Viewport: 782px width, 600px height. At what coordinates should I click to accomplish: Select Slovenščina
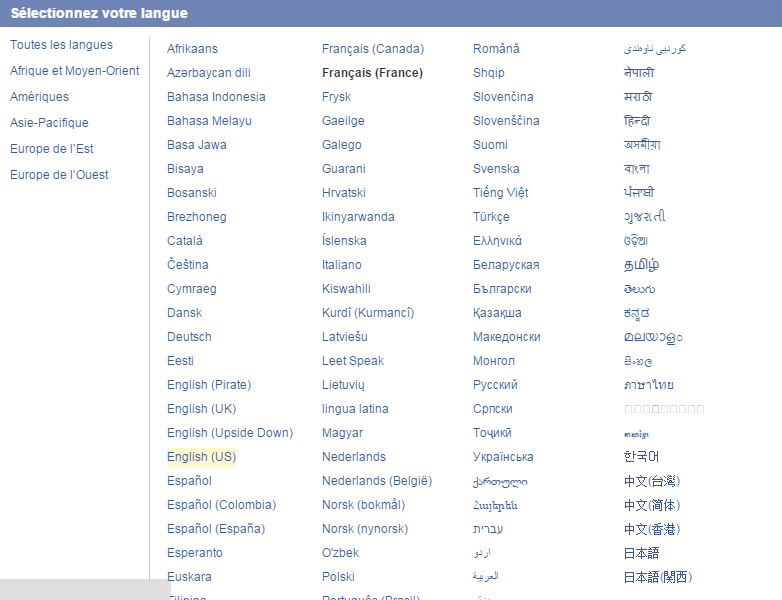506,121
